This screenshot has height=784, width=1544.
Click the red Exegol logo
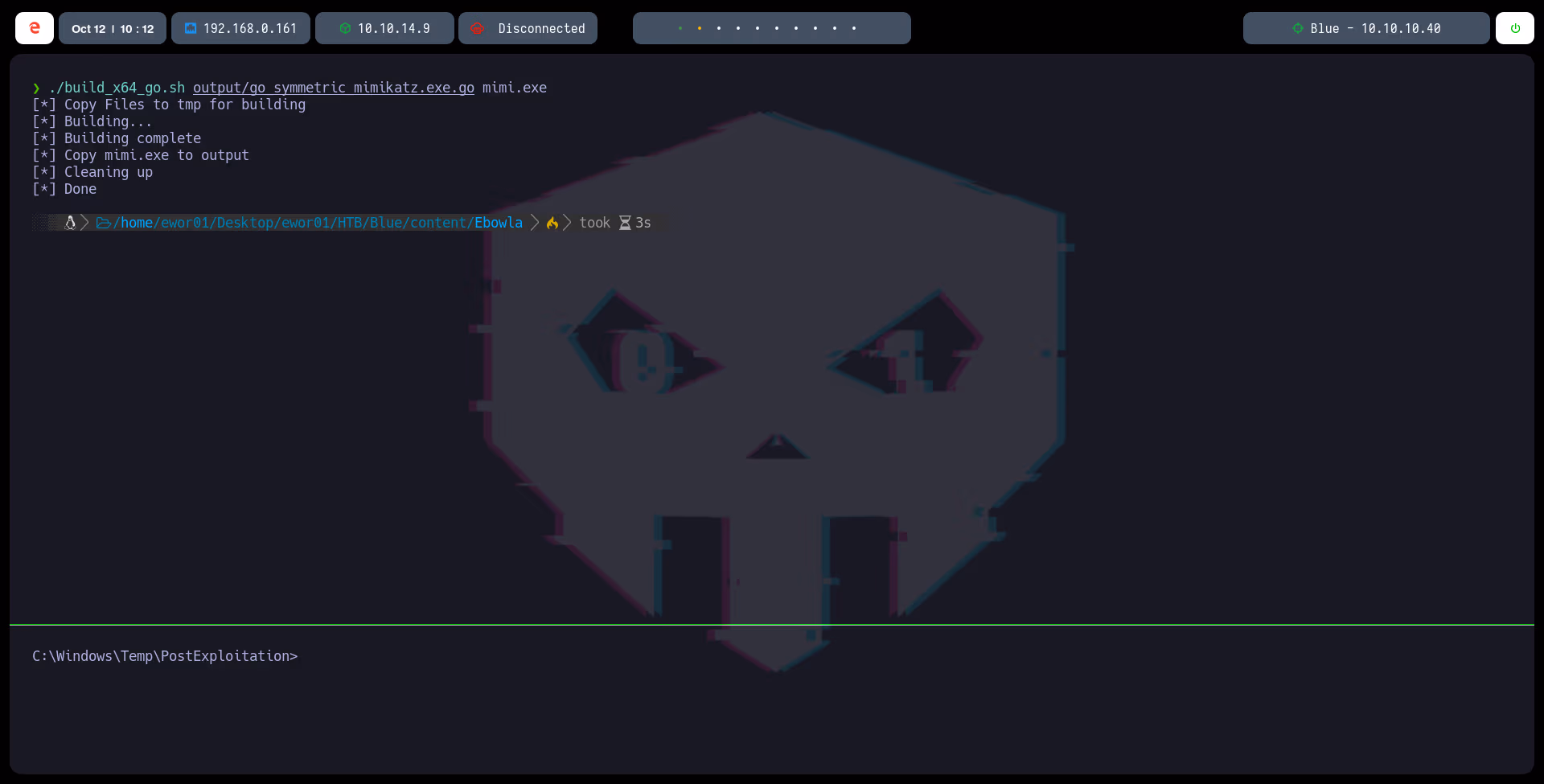pos(34,27)
